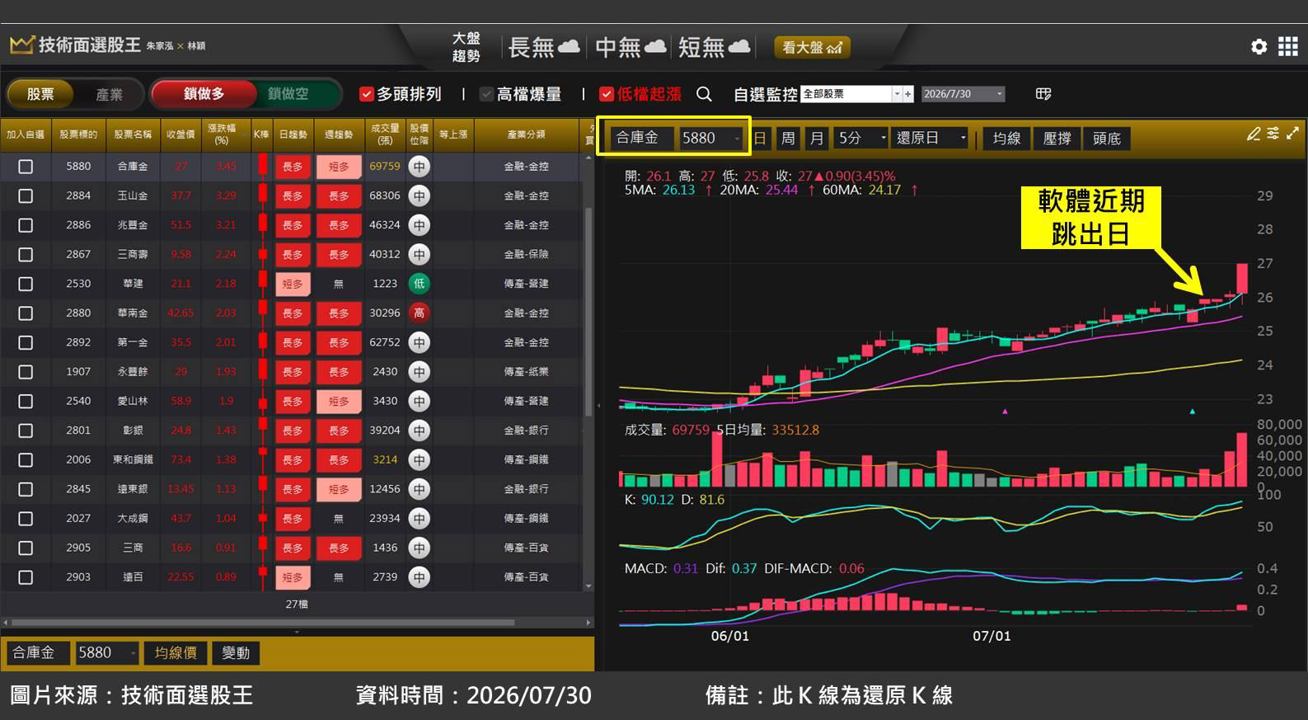Click 週趨勢 短多 badge for 愛山林
1308x720 pixels.
click(x=339, y=401)
